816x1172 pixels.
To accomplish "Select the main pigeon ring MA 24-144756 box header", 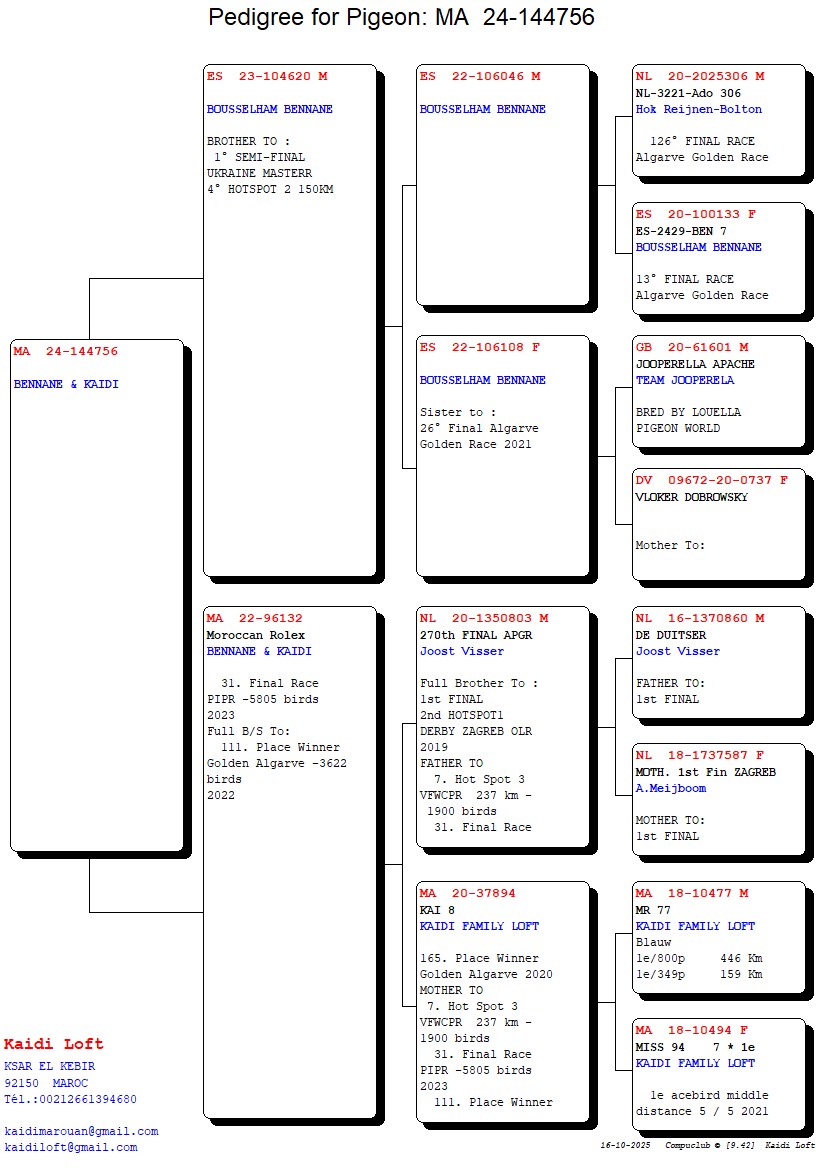I will pyautogui.click(x=66, y=351).
